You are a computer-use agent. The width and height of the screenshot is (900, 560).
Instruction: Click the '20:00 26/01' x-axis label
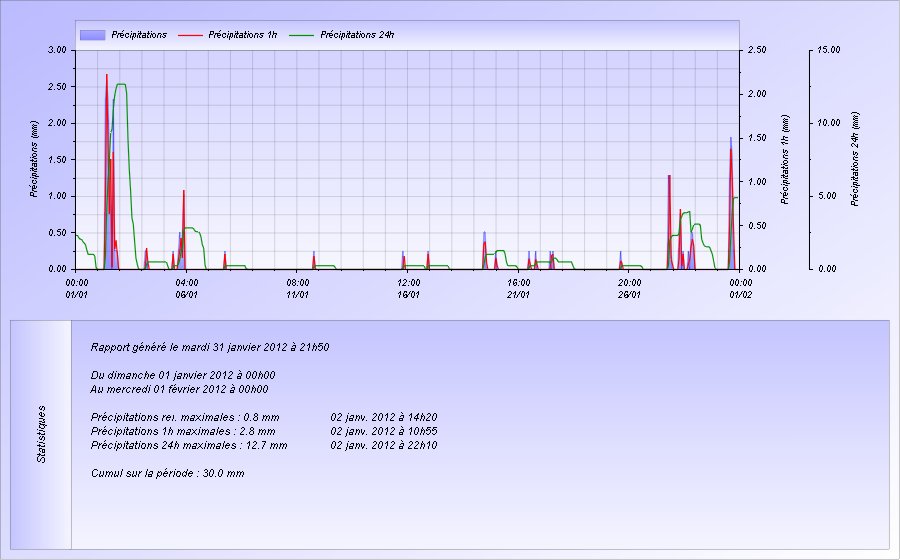point(629,289)
